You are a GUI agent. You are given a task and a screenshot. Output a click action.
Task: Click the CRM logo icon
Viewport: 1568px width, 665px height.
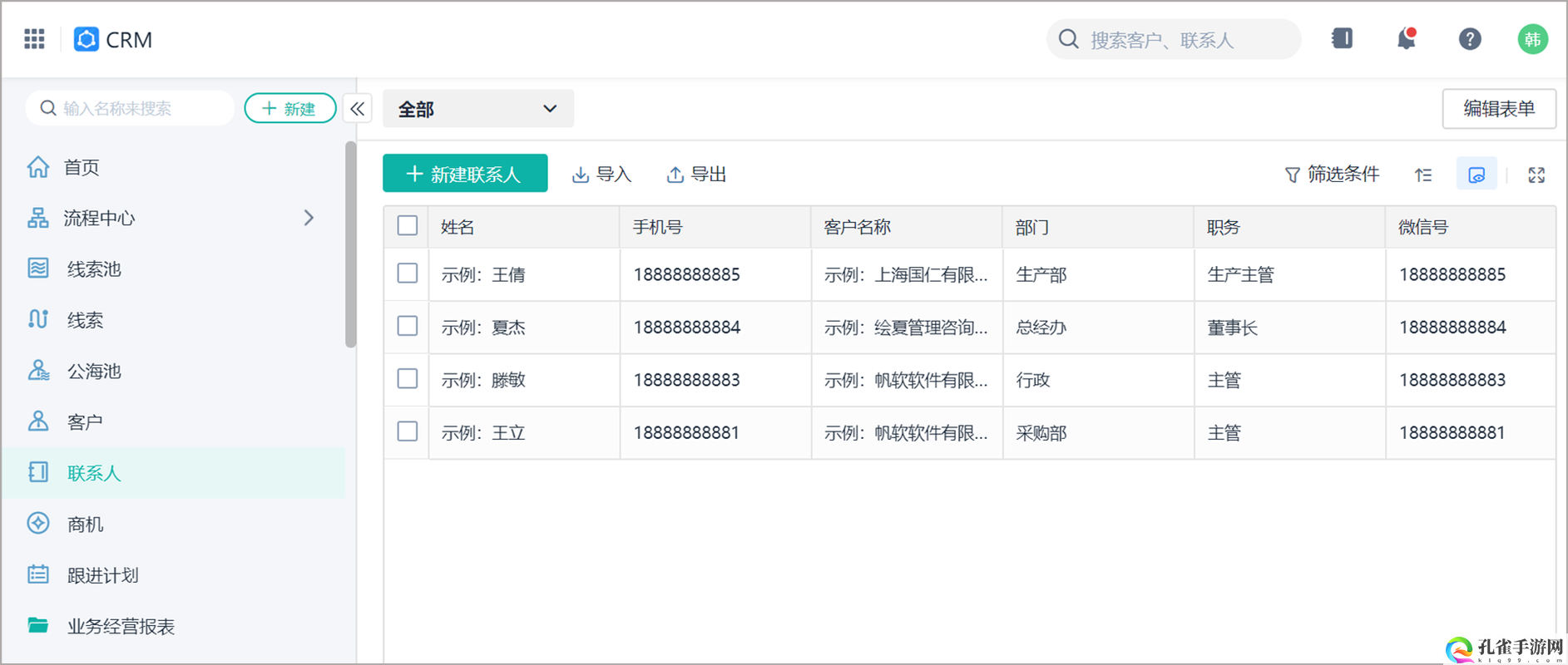pyautogui.click(x=87, y=39)
